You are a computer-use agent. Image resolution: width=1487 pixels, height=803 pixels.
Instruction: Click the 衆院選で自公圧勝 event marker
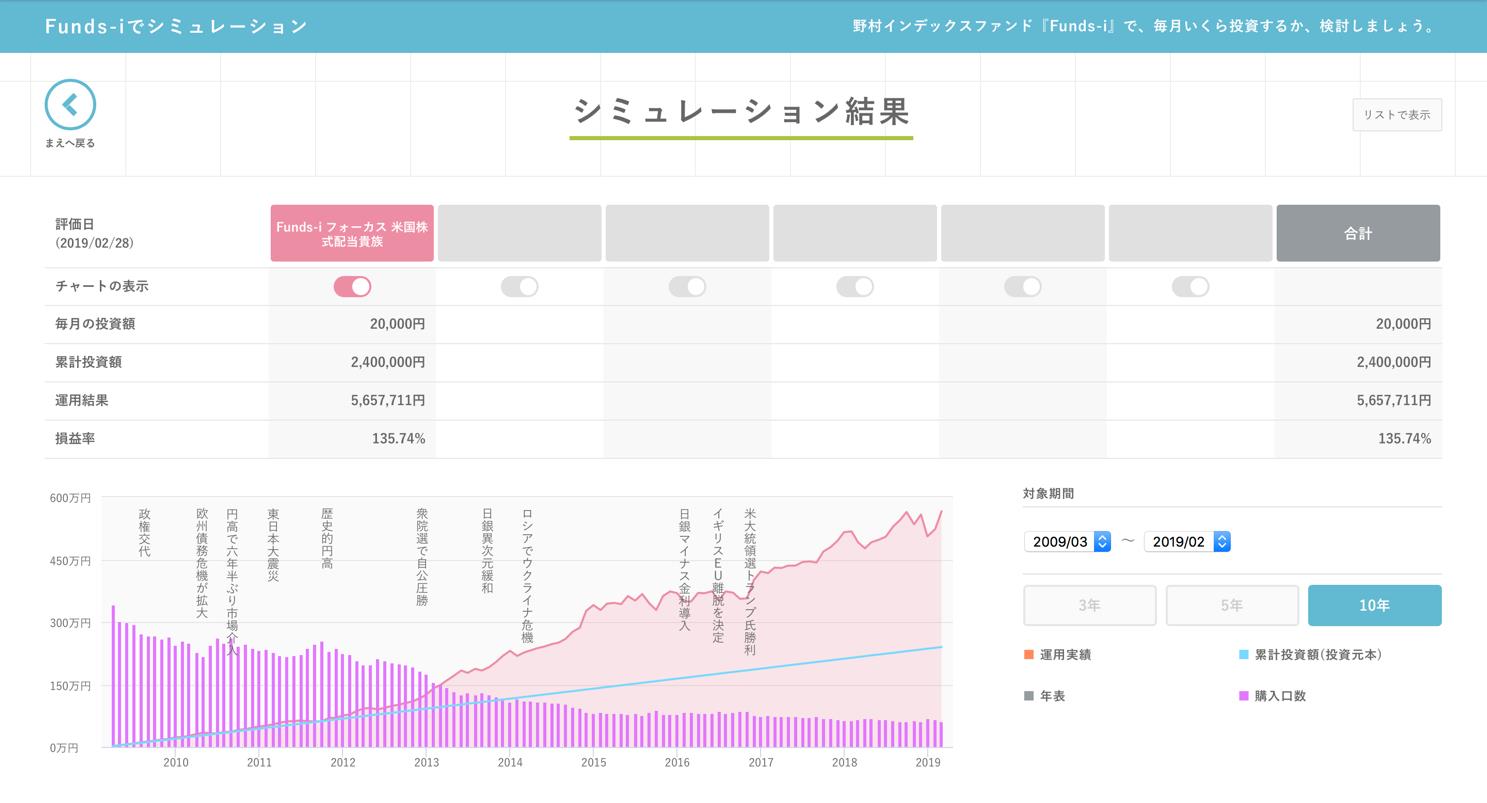click(422, 557)
